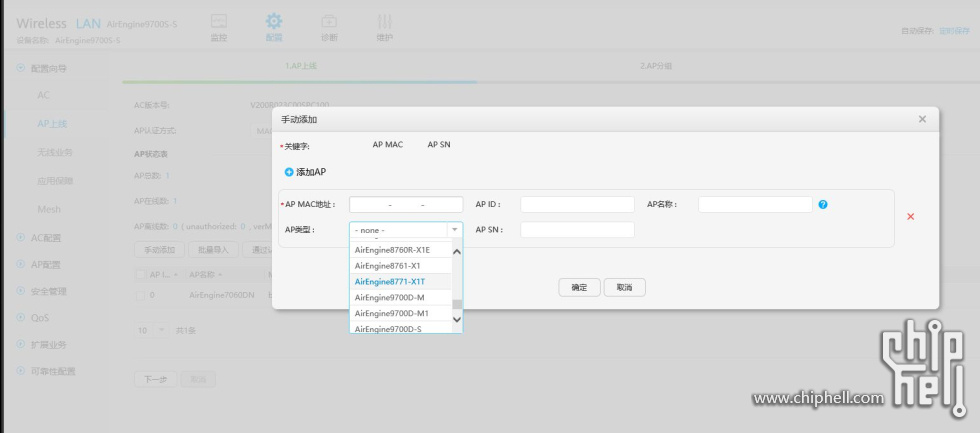Tick the checkbox for AirEngine7060DN row
The height and width of the screenshot is (433, 980).
(x=140, y=296)
